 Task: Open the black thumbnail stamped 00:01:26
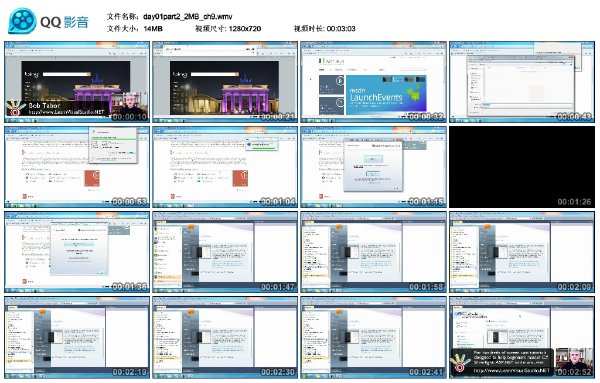click(522, 167)
